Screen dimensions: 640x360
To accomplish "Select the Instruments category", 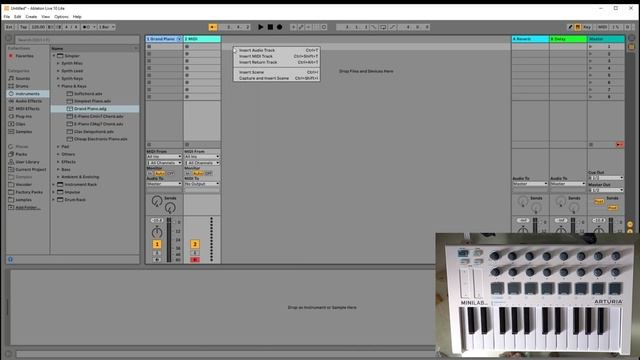I will (27, 94).
